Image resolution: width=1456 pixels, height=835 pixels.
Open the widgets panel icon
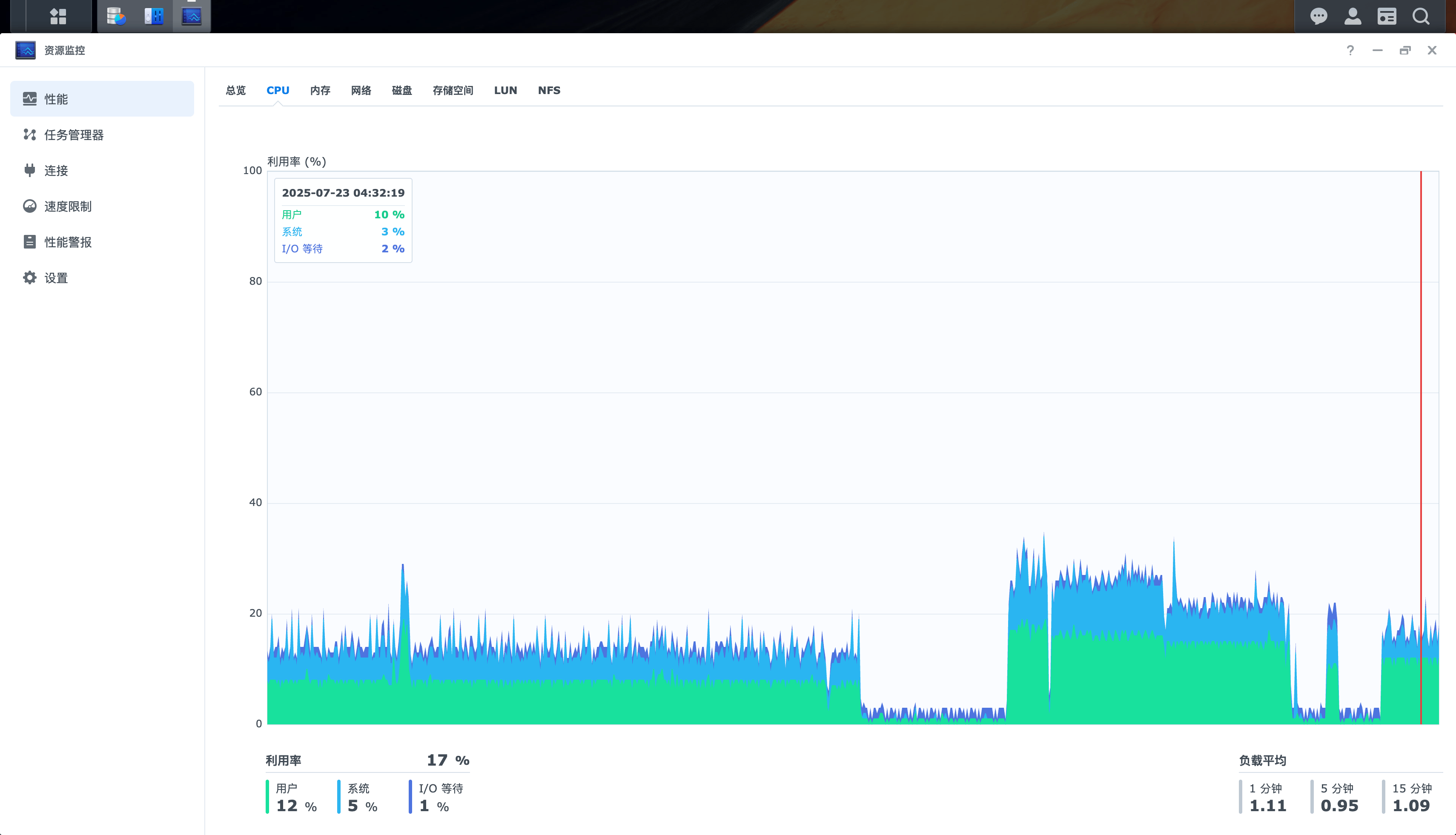pyautogui.click(x=1387, y=16)
